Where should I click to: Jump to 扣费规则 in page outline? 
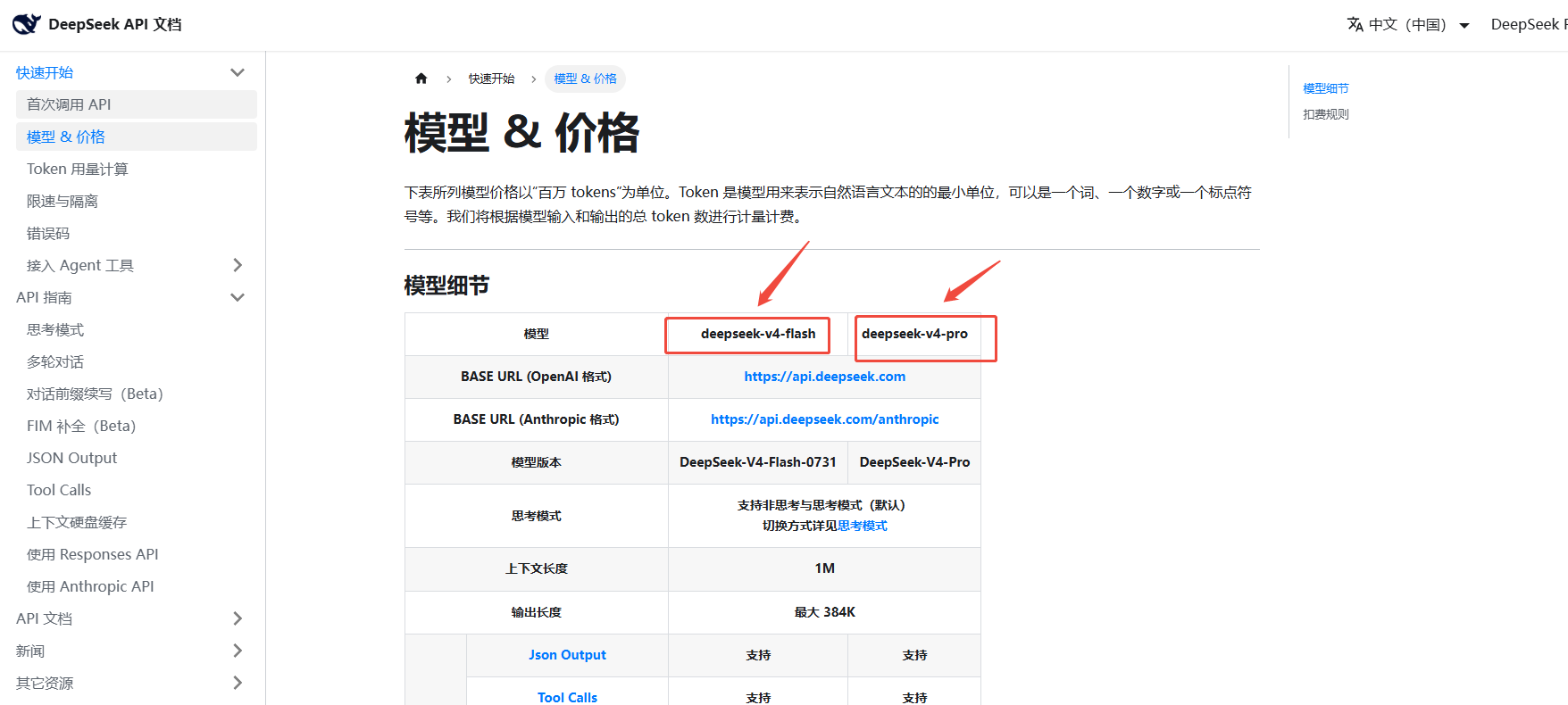[x=1326, y=114]
